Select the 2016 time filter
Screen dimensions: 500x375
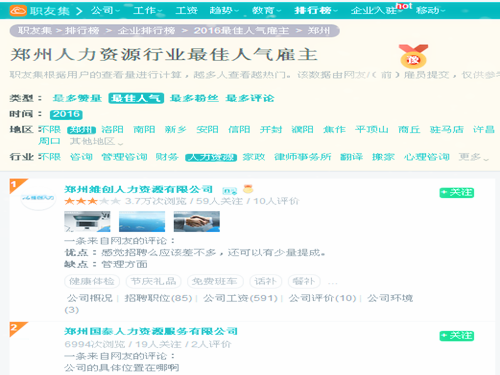pos(66,114)
